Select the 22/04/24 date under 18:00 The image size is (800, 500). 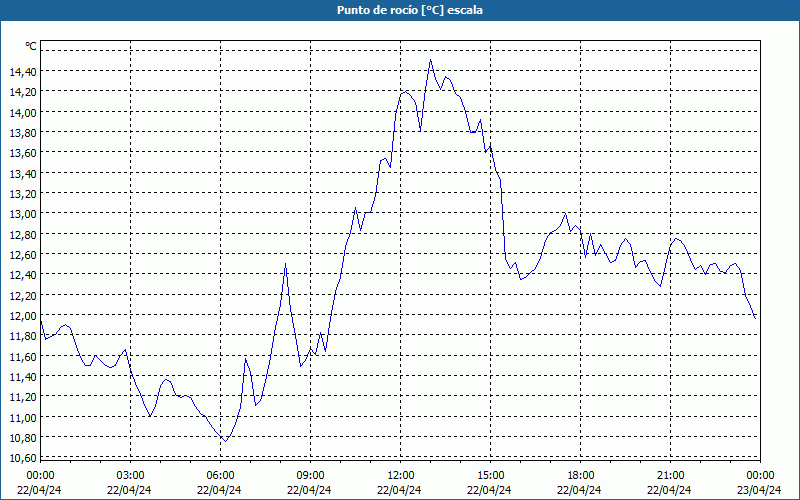click(579, 490)
